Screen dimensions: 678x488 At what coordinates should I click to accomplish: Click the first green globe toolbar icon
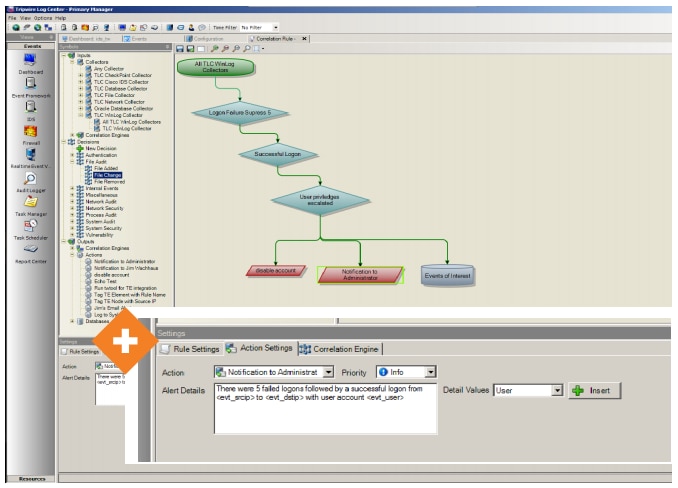click(x=16, y=27)
